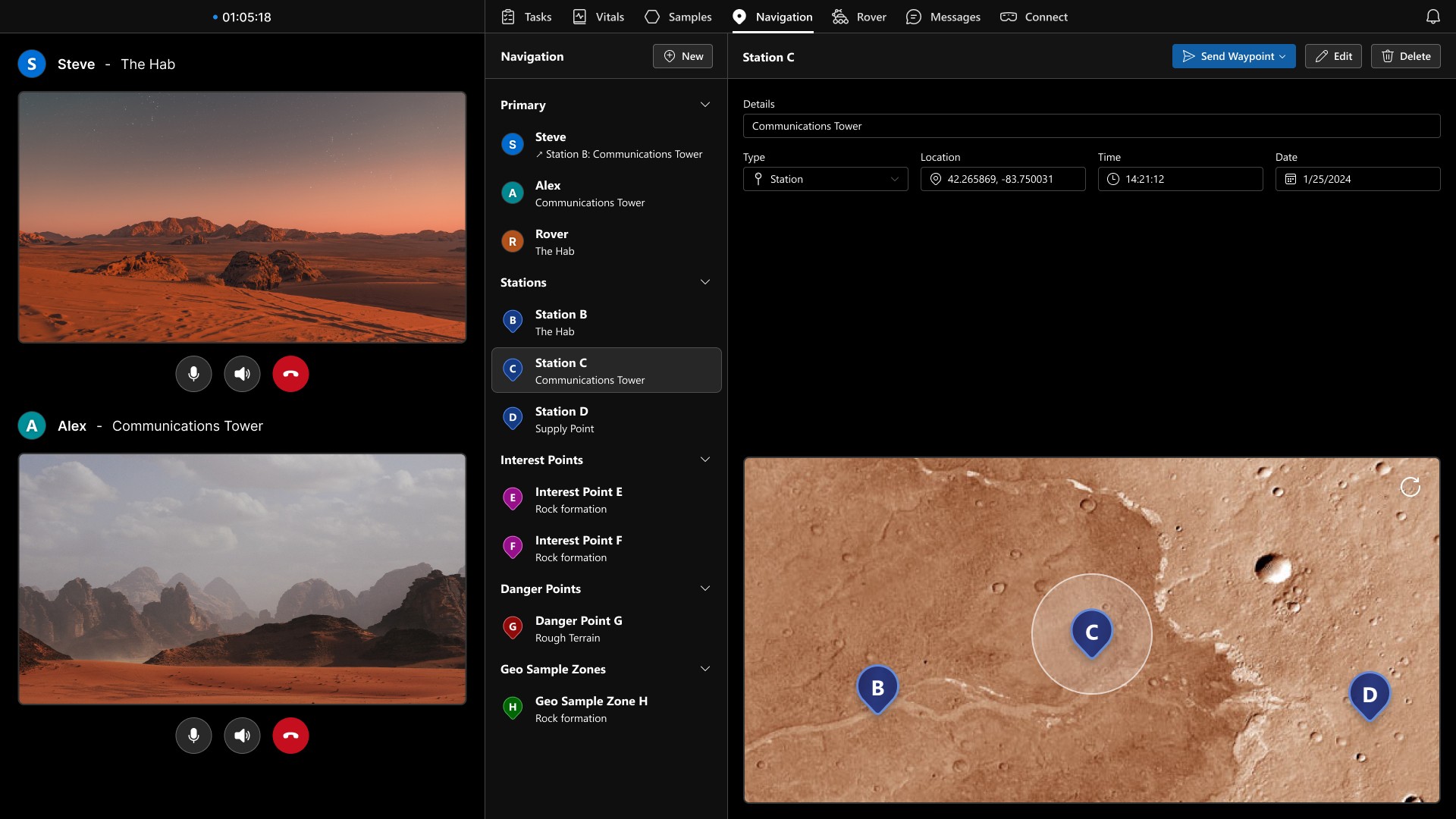Click the map refresh icon
The image size is (1456, 819).
click(1410, 487)
